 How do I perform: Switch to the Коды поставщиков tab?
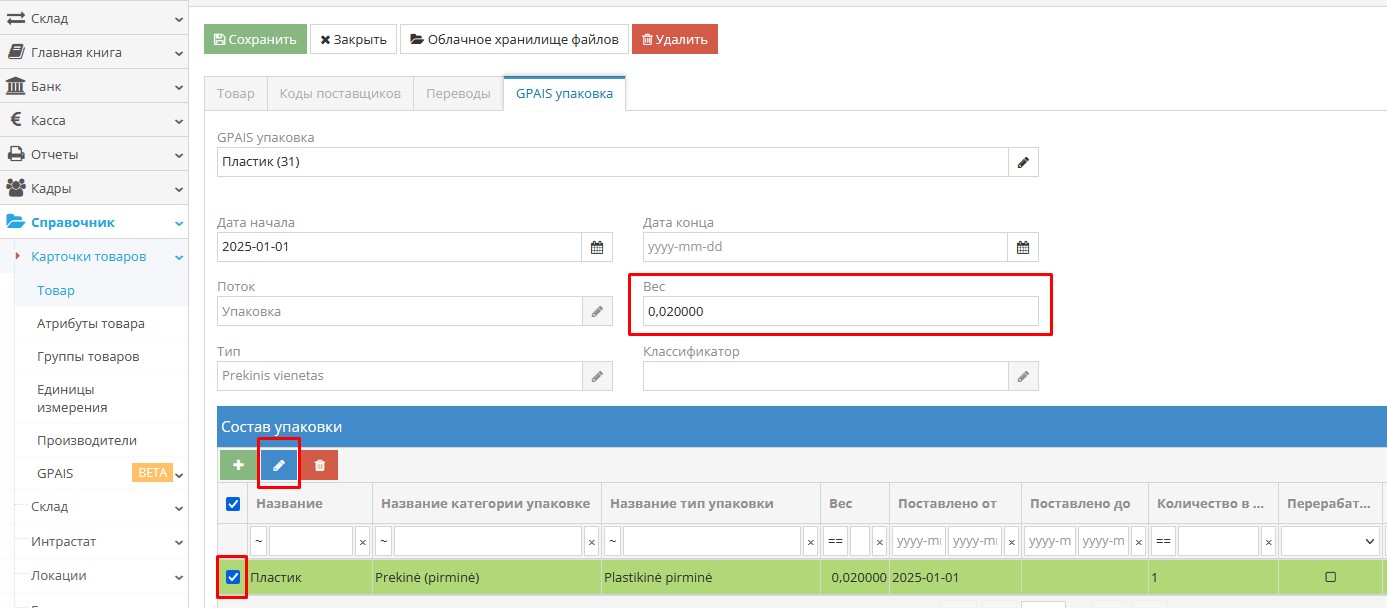click(340, 94)
